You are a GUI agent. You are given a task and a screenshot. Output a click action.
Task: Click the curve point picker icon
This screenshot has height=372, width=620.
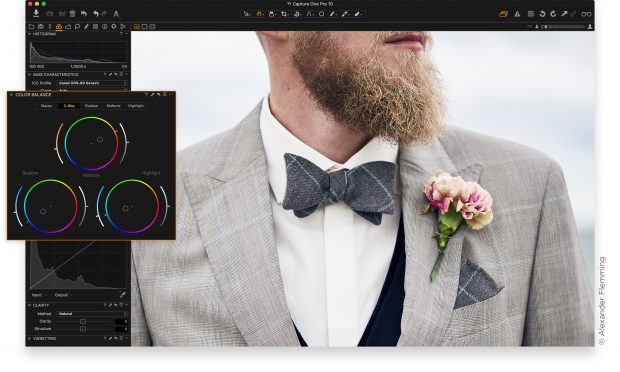pos(123,295)
